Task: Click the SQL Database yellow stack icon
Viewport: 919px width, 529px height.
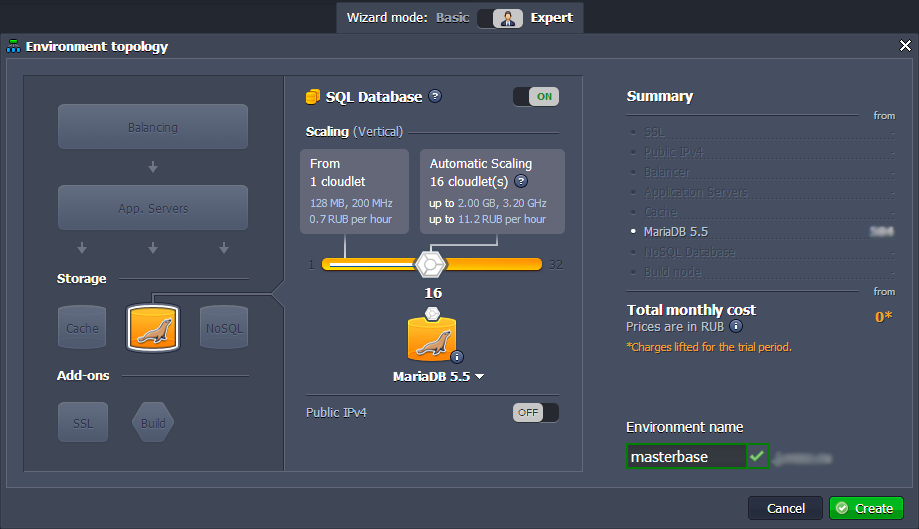Action: click(313, 97)
